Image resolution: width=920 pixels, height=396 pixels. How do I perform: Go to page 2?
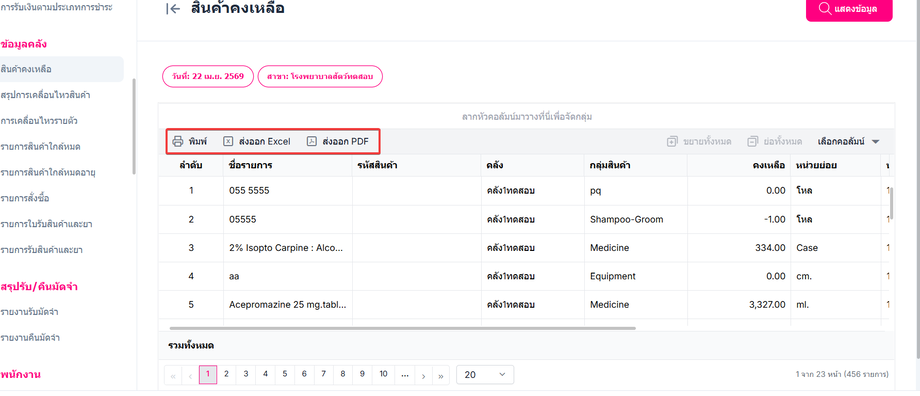click(226, 374)
